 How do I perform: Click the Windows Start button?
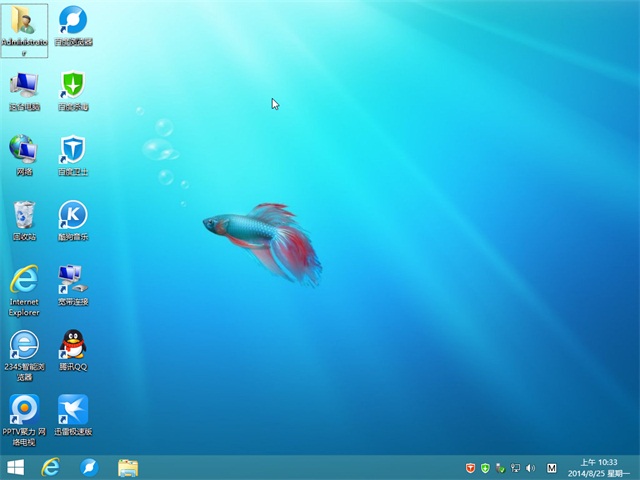tap(16, 467)
